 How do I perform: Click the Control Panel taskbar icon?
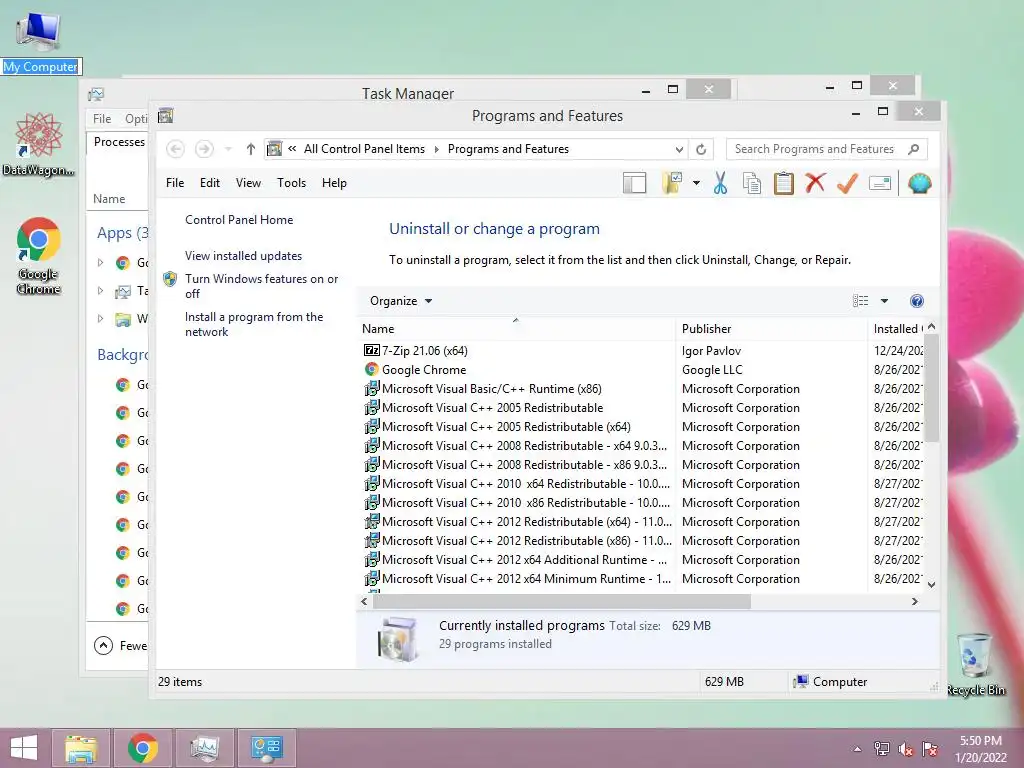coord(266,748)
